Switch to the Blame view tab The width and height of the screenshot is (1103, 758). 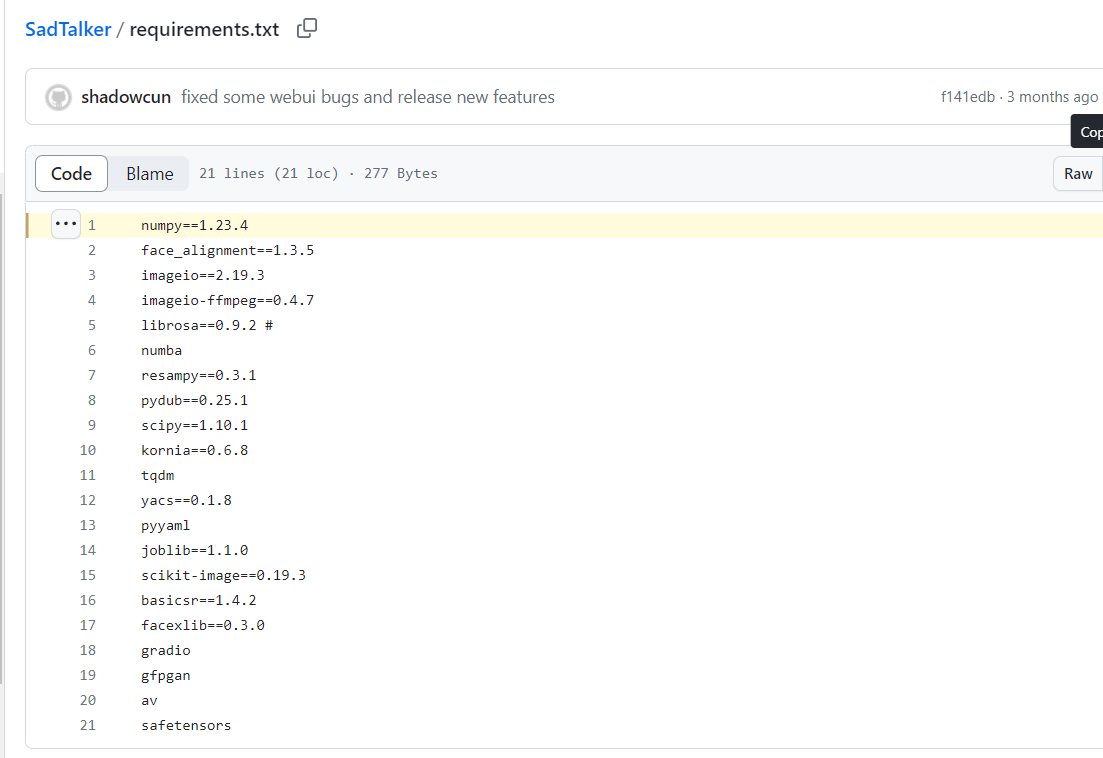[x=149, y=174]
